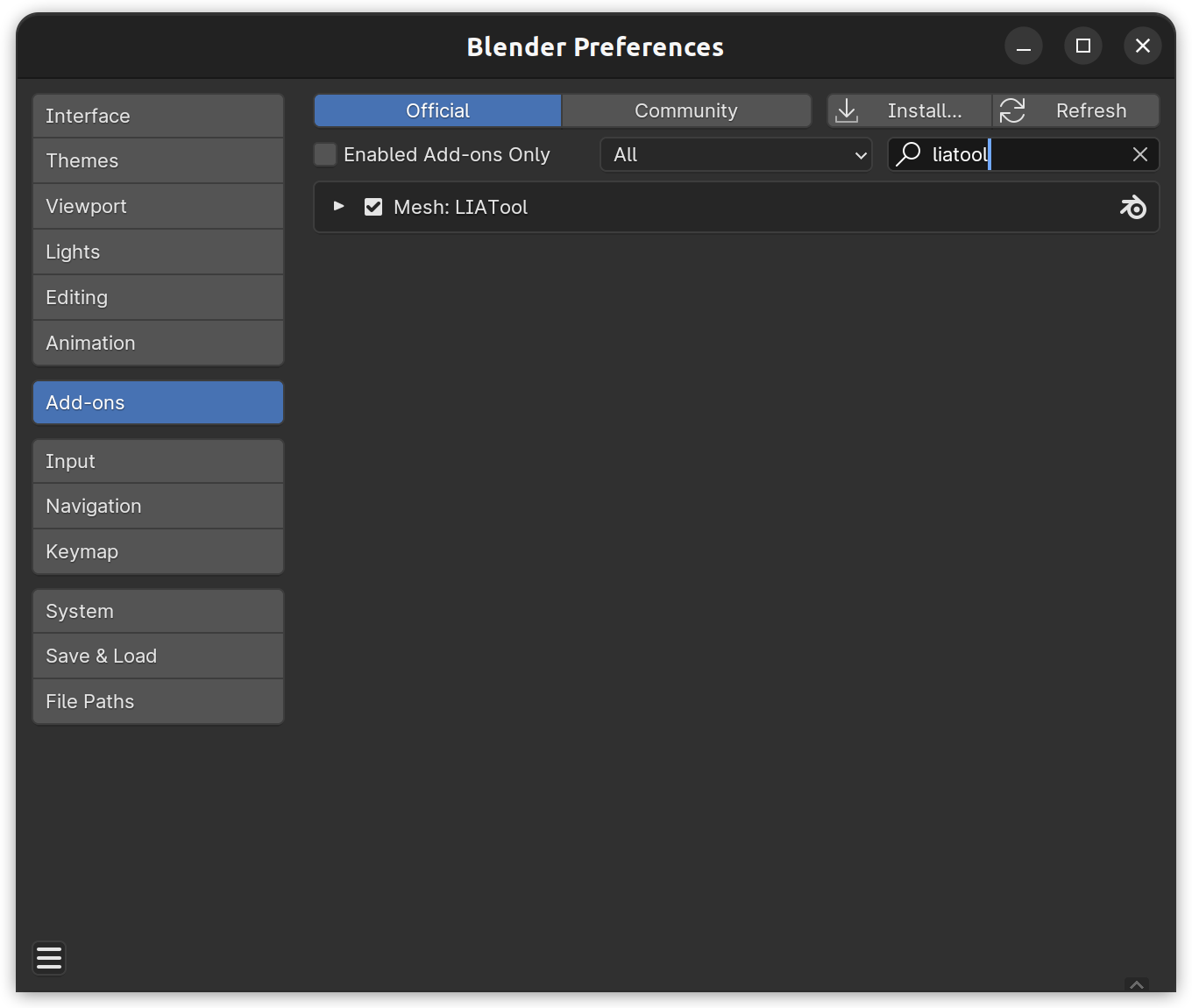Select the Lights section
The height and width of the screenshot is (1008, 1192).
158,252
